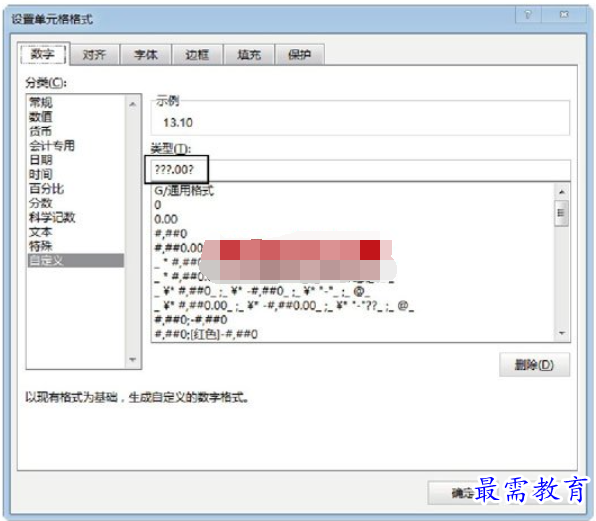Open the 填充 tab
The height and width of the screenshot is (521, 596).
(249, 55)
